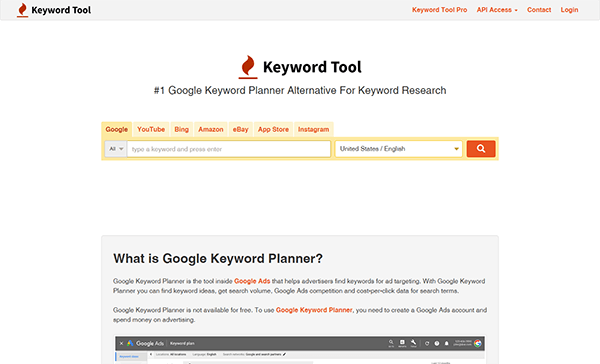Switch to the Amazon tab
600x364 pixels.
click(x=211, y=129)
